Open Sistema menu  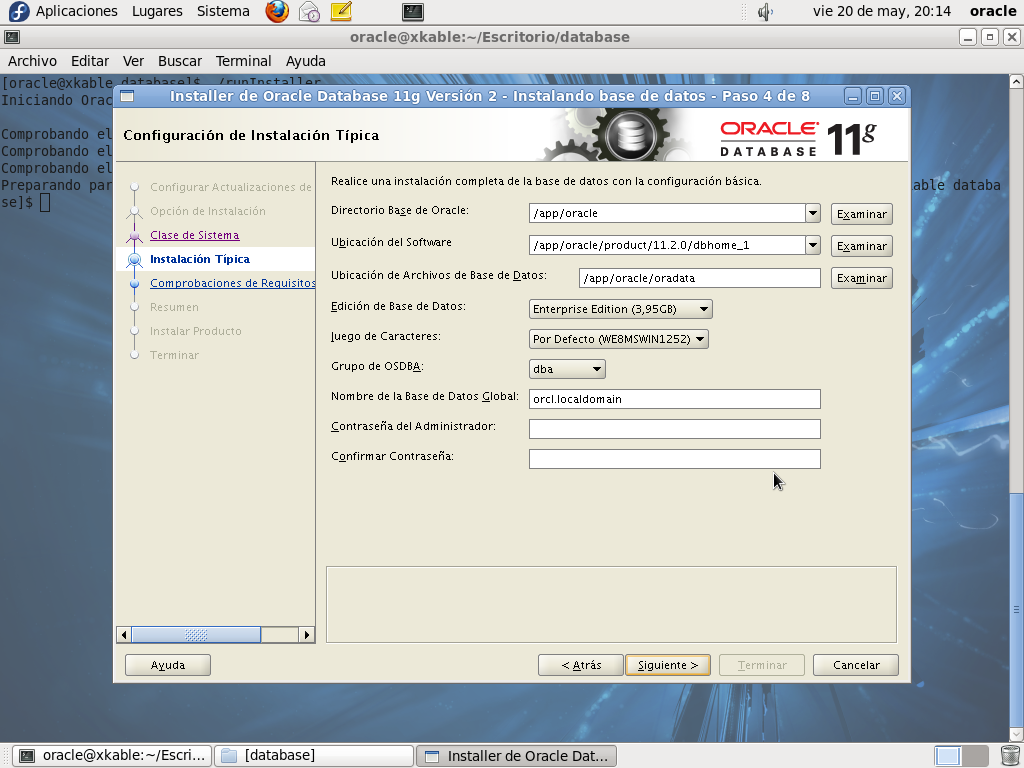coord(223,11)
